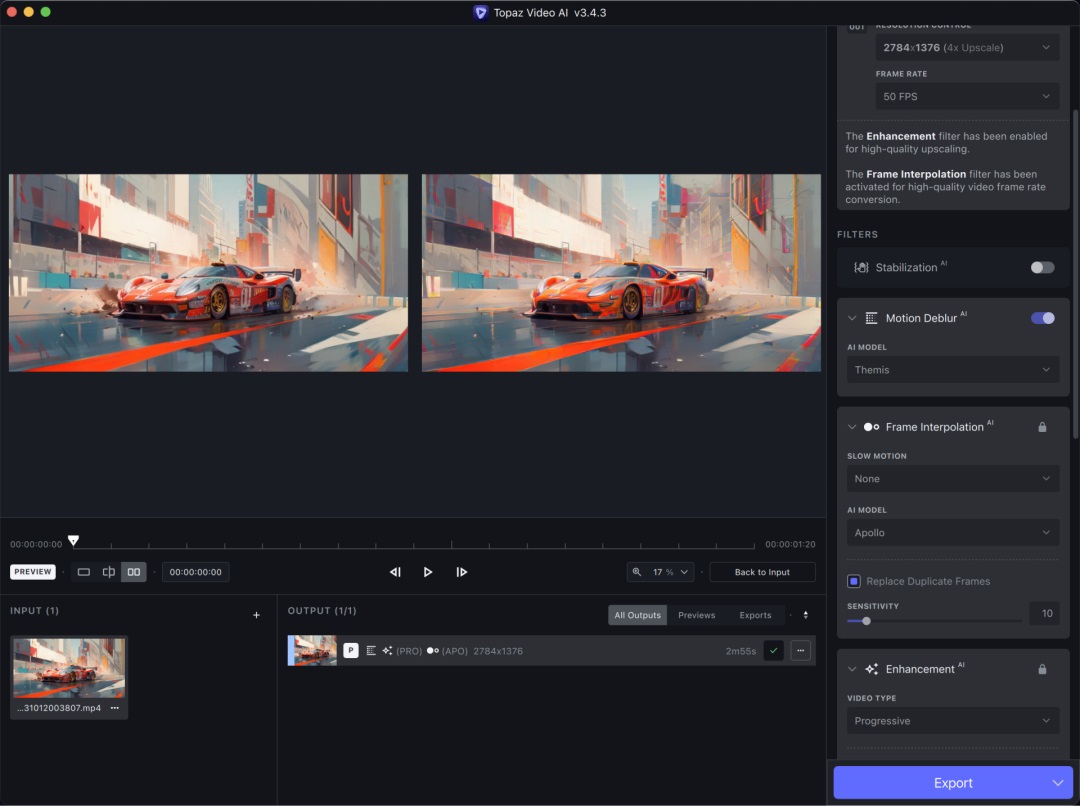Click the Enhancement lock icon

1042,669
